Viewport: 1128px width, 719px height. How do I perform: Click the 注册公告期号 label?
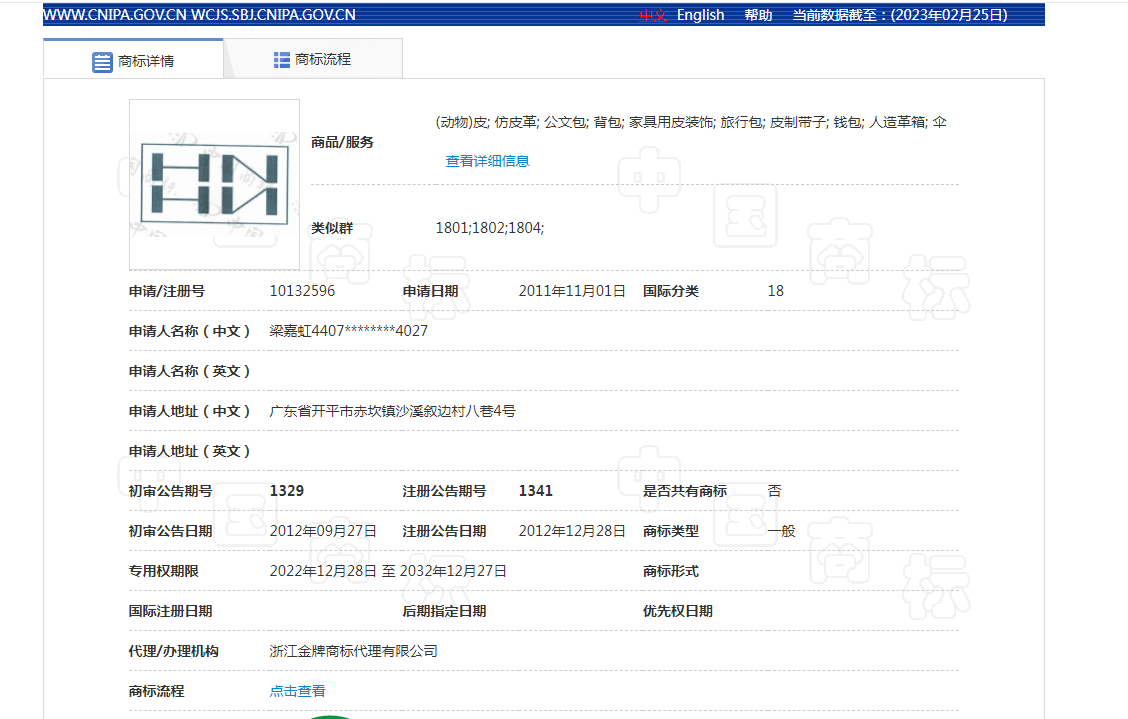coord(444,491)
